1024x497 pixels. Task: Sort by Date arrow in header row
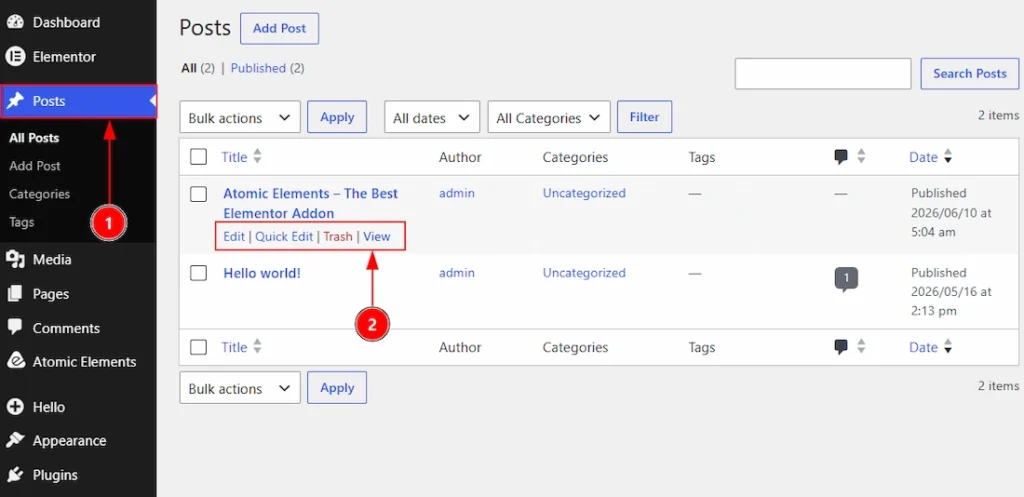point(948,157)
